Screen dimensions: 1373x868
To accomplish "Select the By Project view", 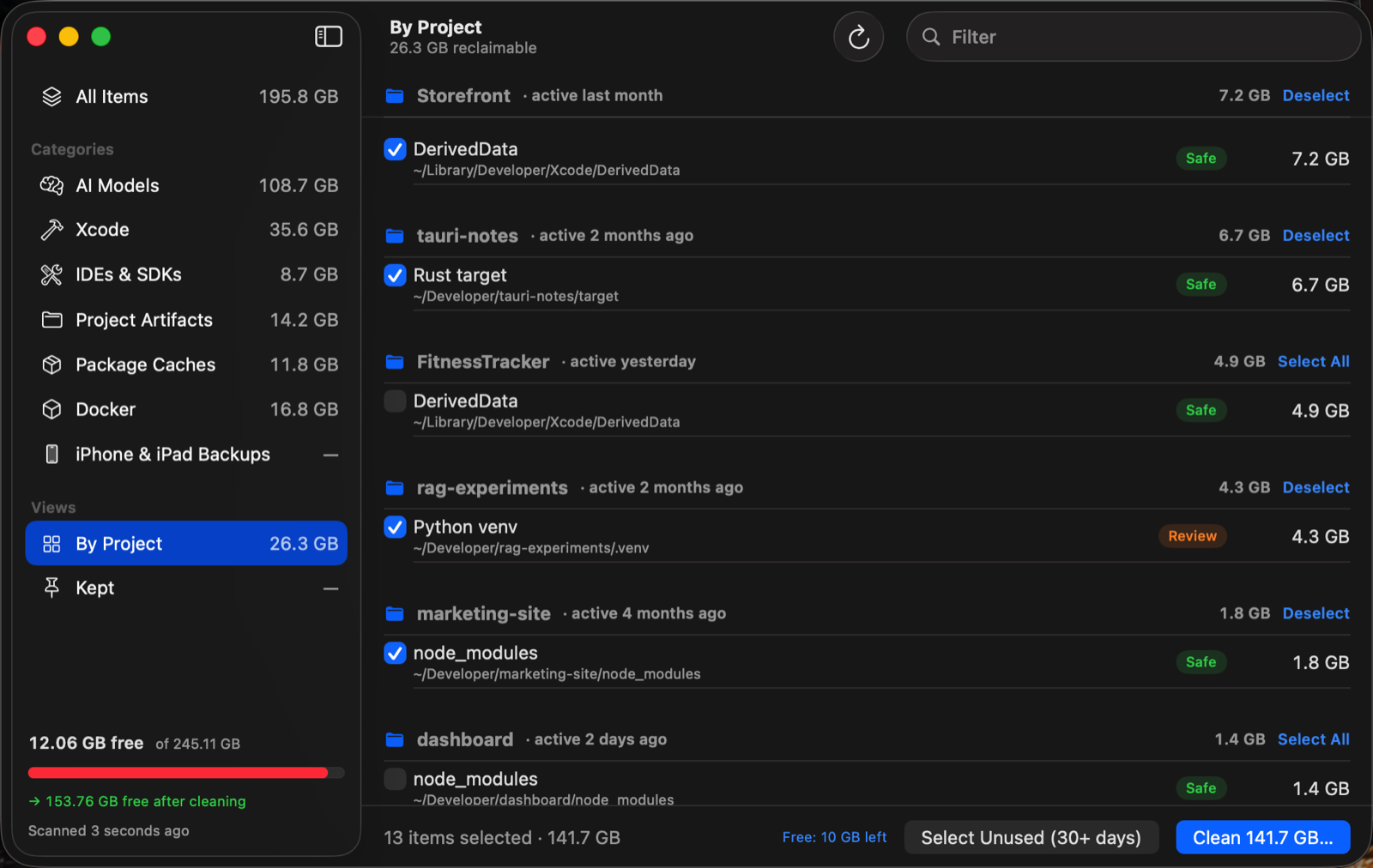I will point(186,543).
